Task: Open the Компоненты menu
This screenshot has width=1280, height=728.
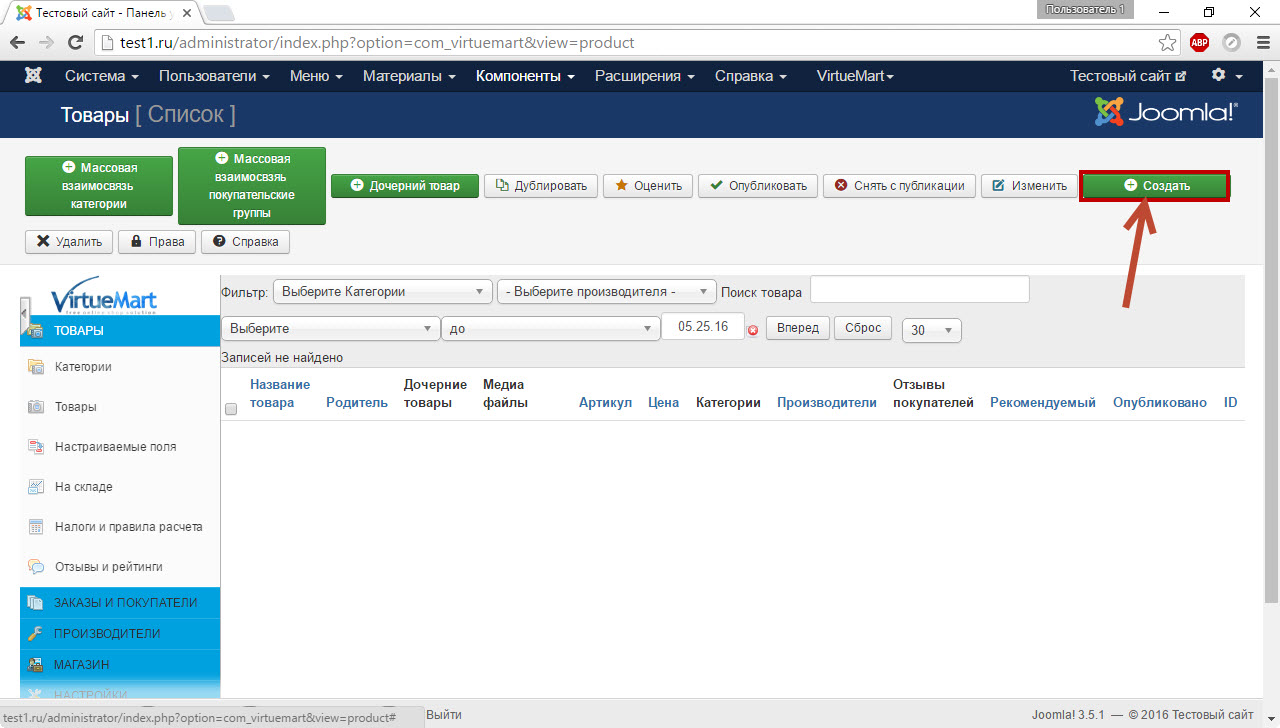Action: tap(525, 76)
